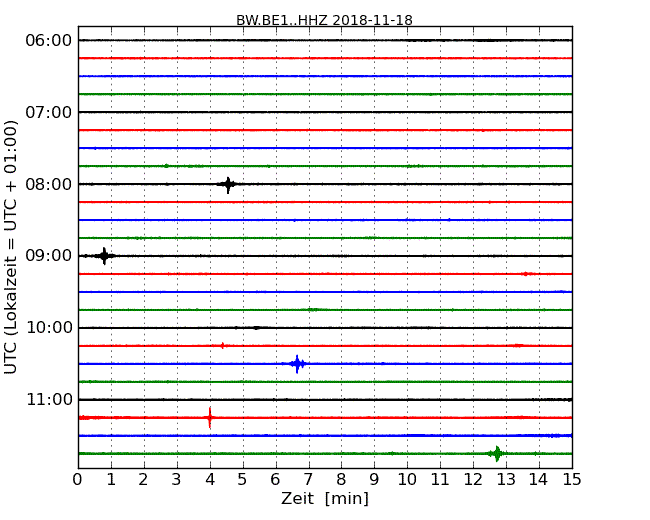Click x-axis tick label 13
Screen dimensions: 650x520
click(x=506, y=480)
